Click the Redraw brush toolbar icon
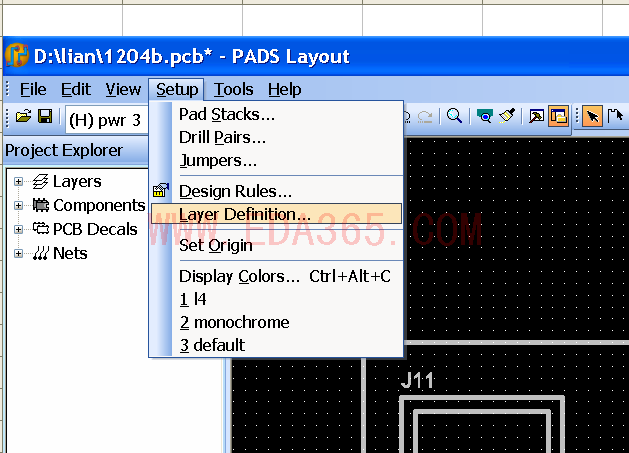This screenshot has height=453, width=629. click(x=507, y=116)
